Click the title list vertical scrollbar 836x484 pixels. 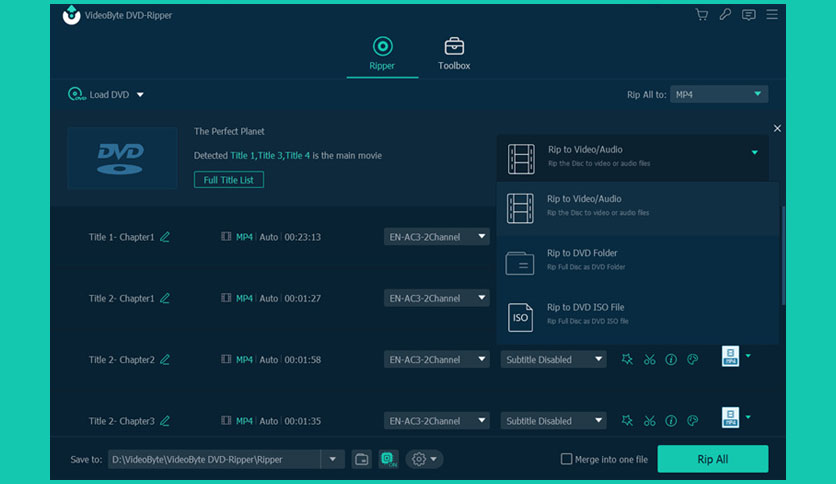[783, 256]
